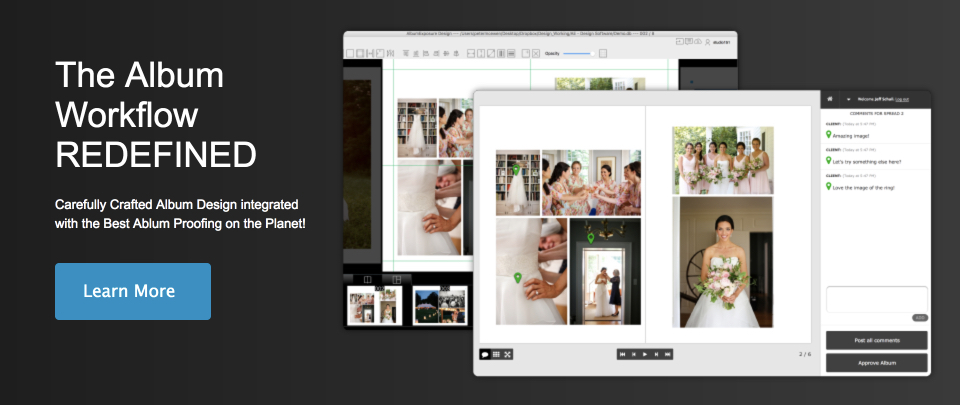Click the cloud icon at design window top right
The width and height of the screenshot is (960, 405).
click(x=697, y=42)
